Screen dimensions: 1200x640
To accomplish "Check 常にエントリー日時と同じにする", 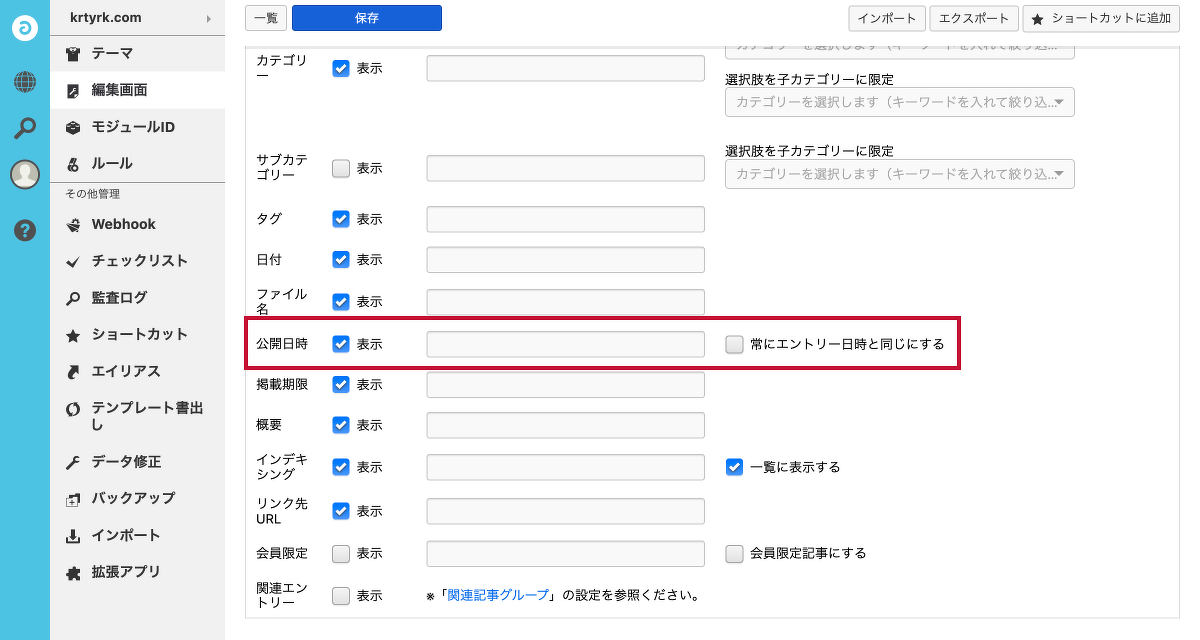I will coord(734,343).
